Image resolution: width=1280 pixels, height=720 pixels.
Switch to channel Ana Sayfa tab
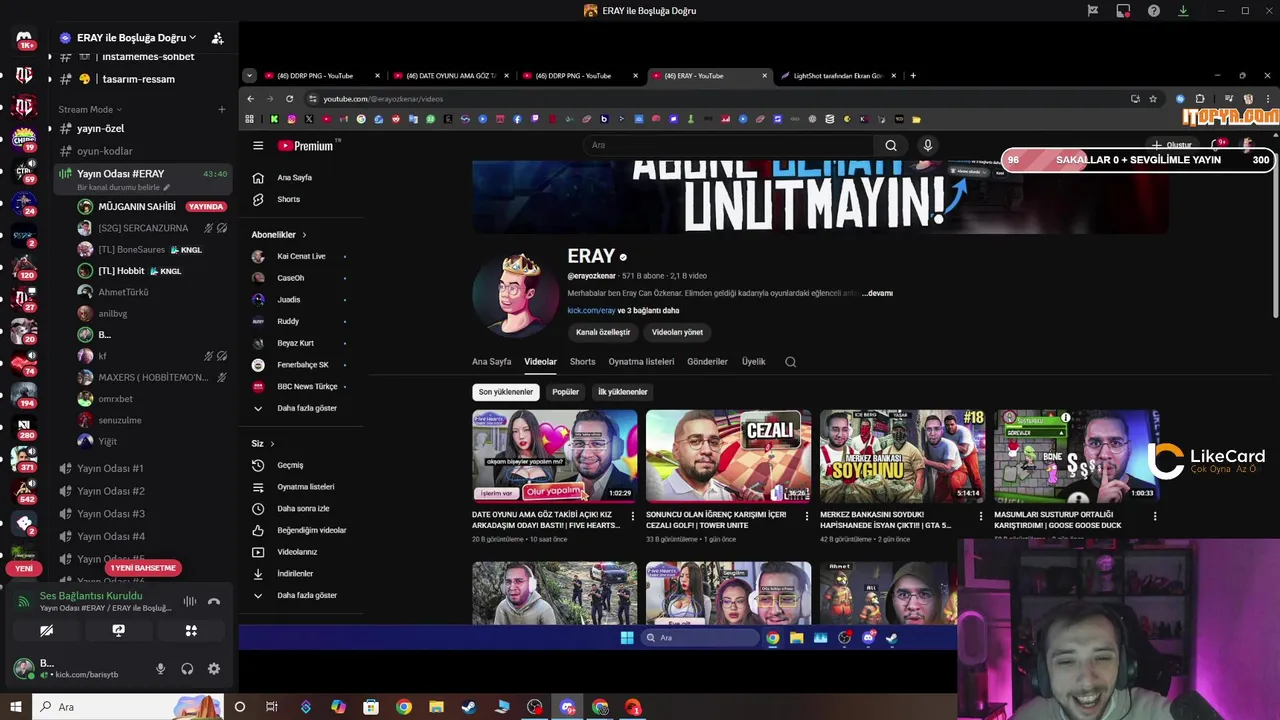point(491,362)
